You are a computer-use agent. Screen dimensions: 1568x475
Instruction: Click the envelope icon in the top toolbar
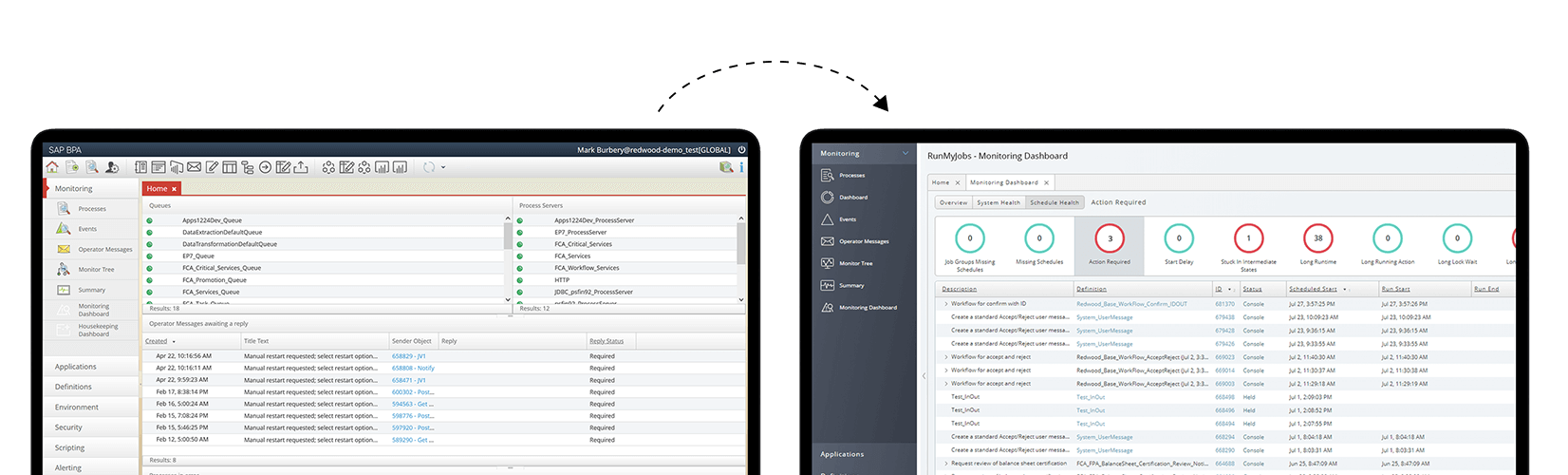tap(194, 167)
